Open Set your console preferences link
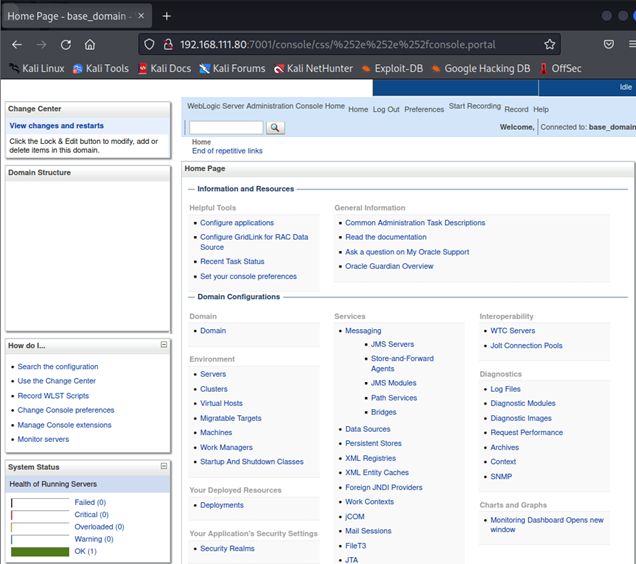 pyautogui.click(x=248, y=276)
